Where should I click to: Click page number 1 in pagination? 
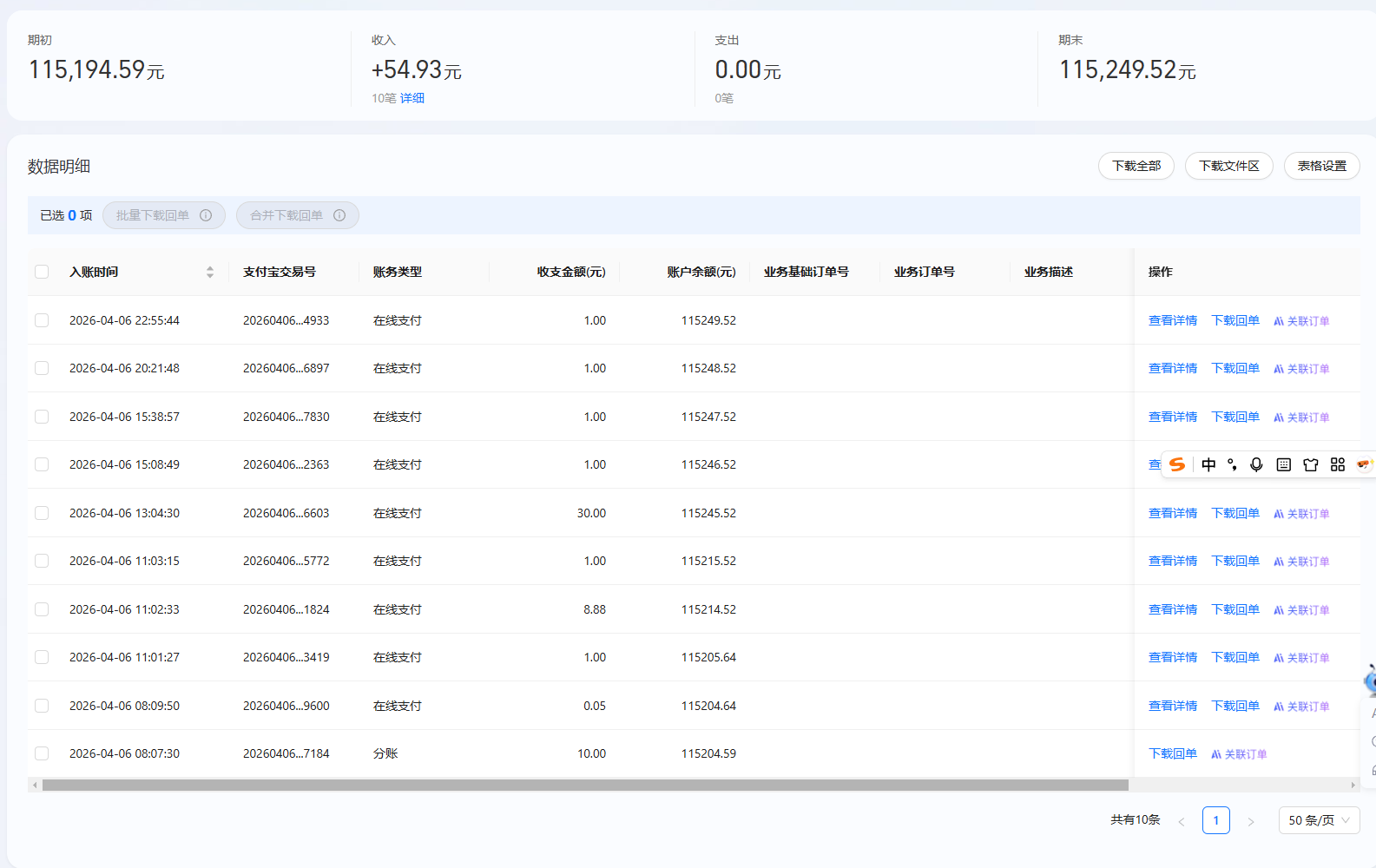pyautogui.click(x=1215, y=820)
